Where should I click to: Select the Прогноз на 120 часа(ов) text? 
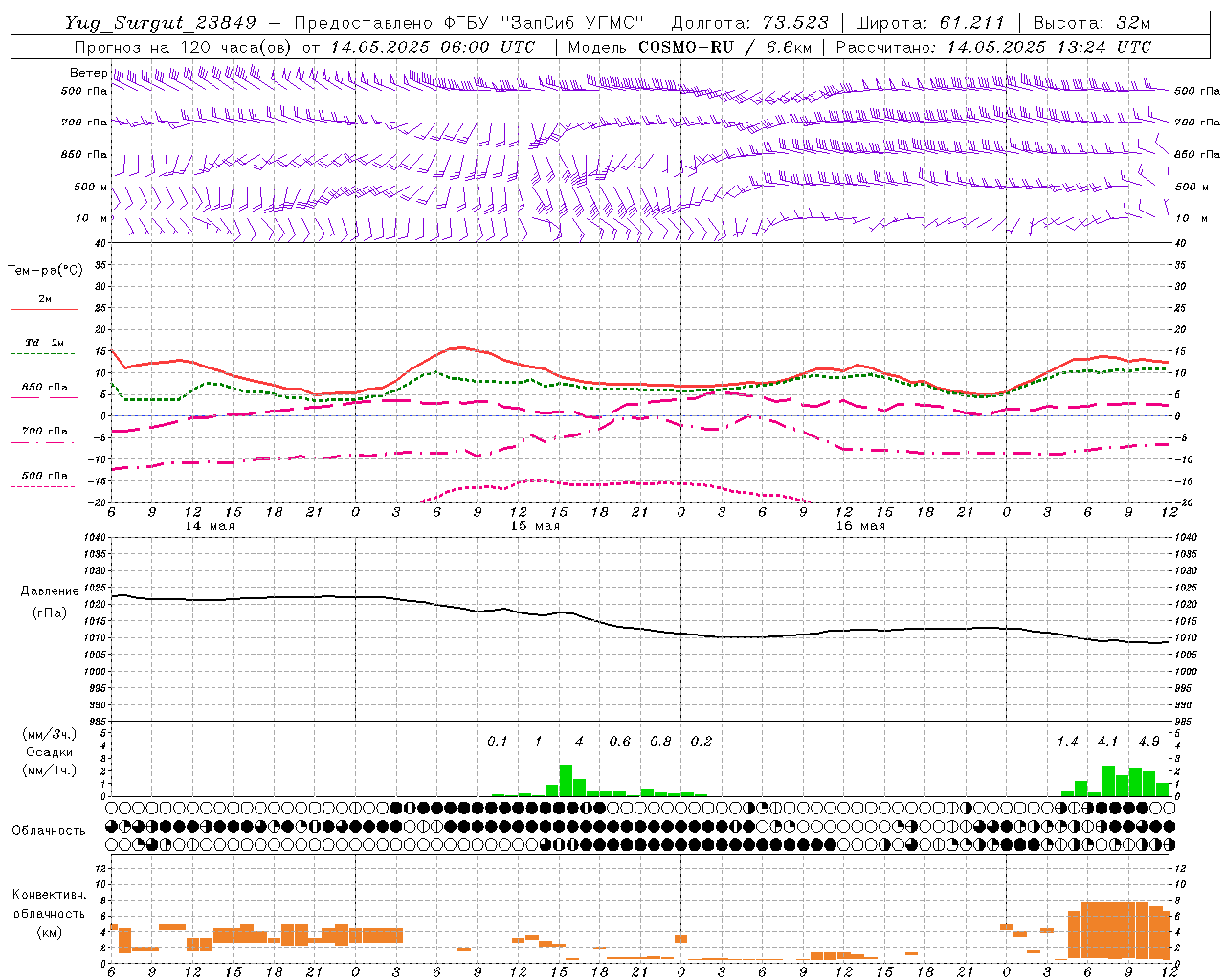(x=184, y=47)
